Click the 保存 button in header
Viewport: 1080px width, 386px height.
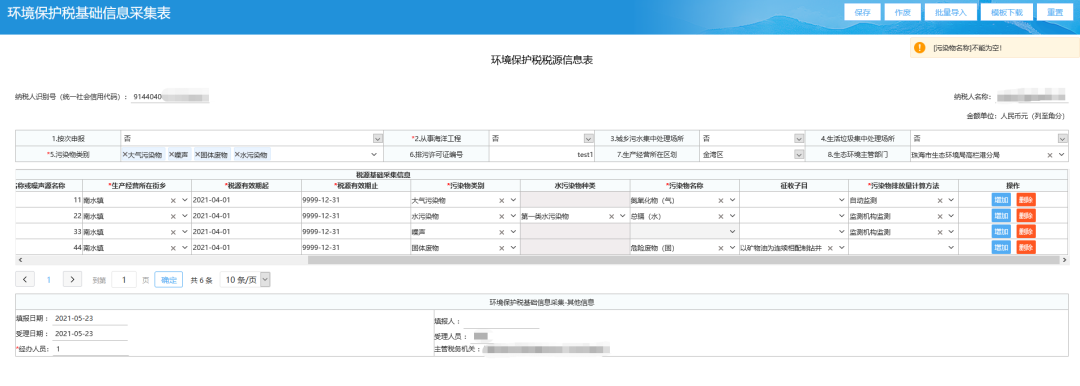tap(862, 12)
